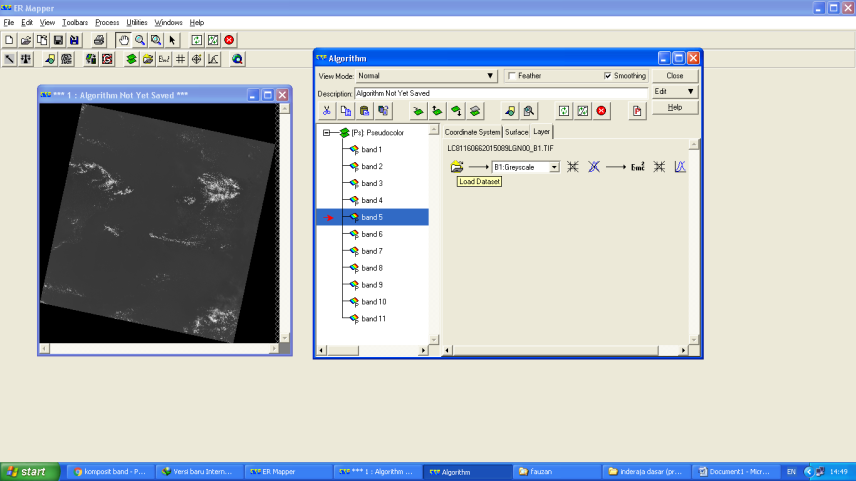Select band 8 layer in tree
The height and width of the screenshot is (481, 856).
372,268
